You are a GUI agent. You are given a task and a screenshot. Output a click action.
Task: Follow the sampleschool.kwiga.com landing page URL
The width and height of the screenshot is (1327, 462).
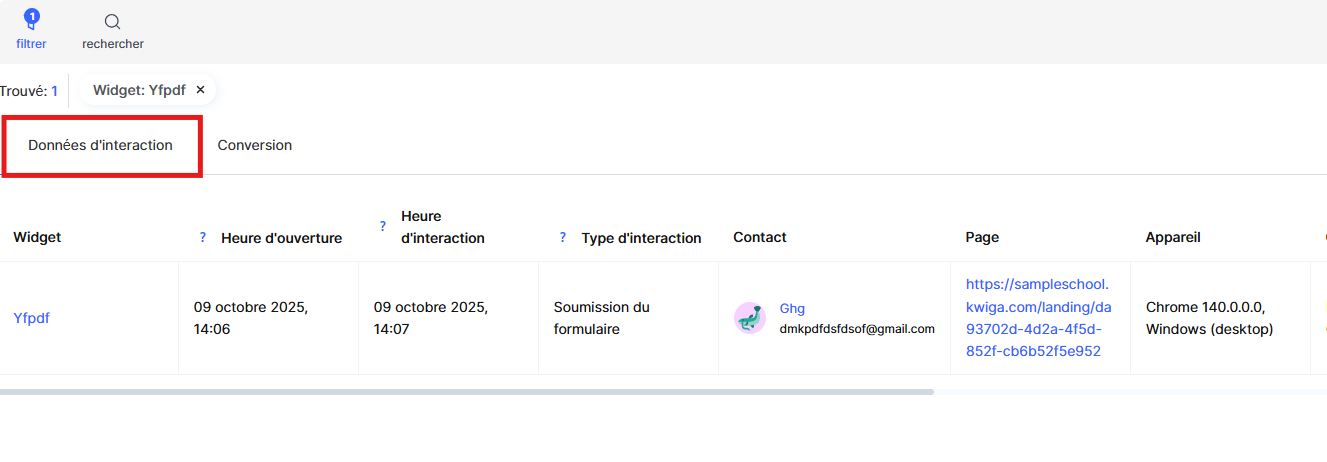(x=1038, y=318)
